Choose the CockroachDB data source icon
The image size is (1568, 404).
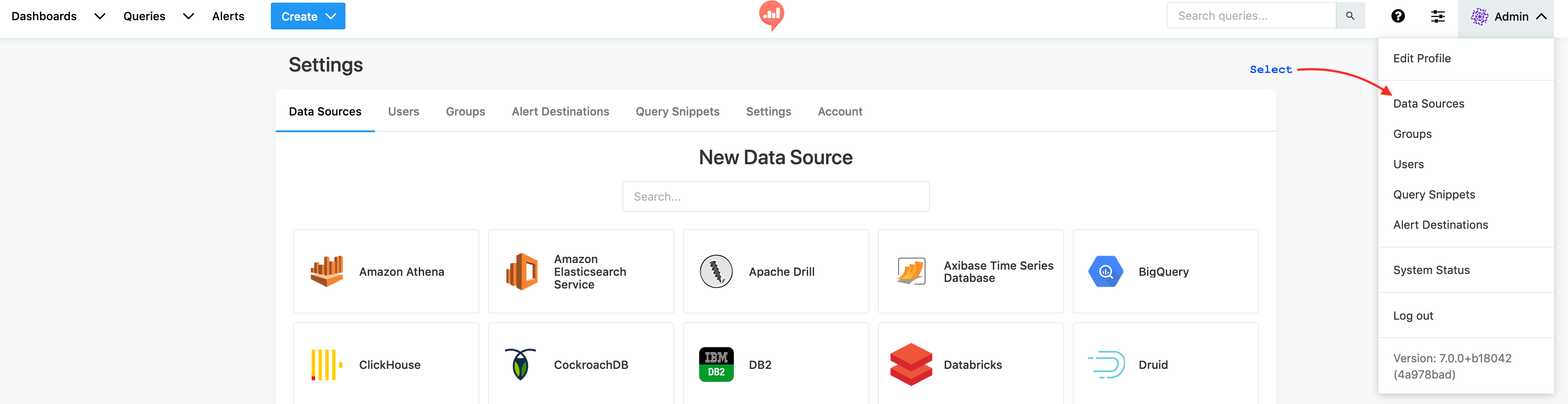pyautogui.click(x=521, y=364)
